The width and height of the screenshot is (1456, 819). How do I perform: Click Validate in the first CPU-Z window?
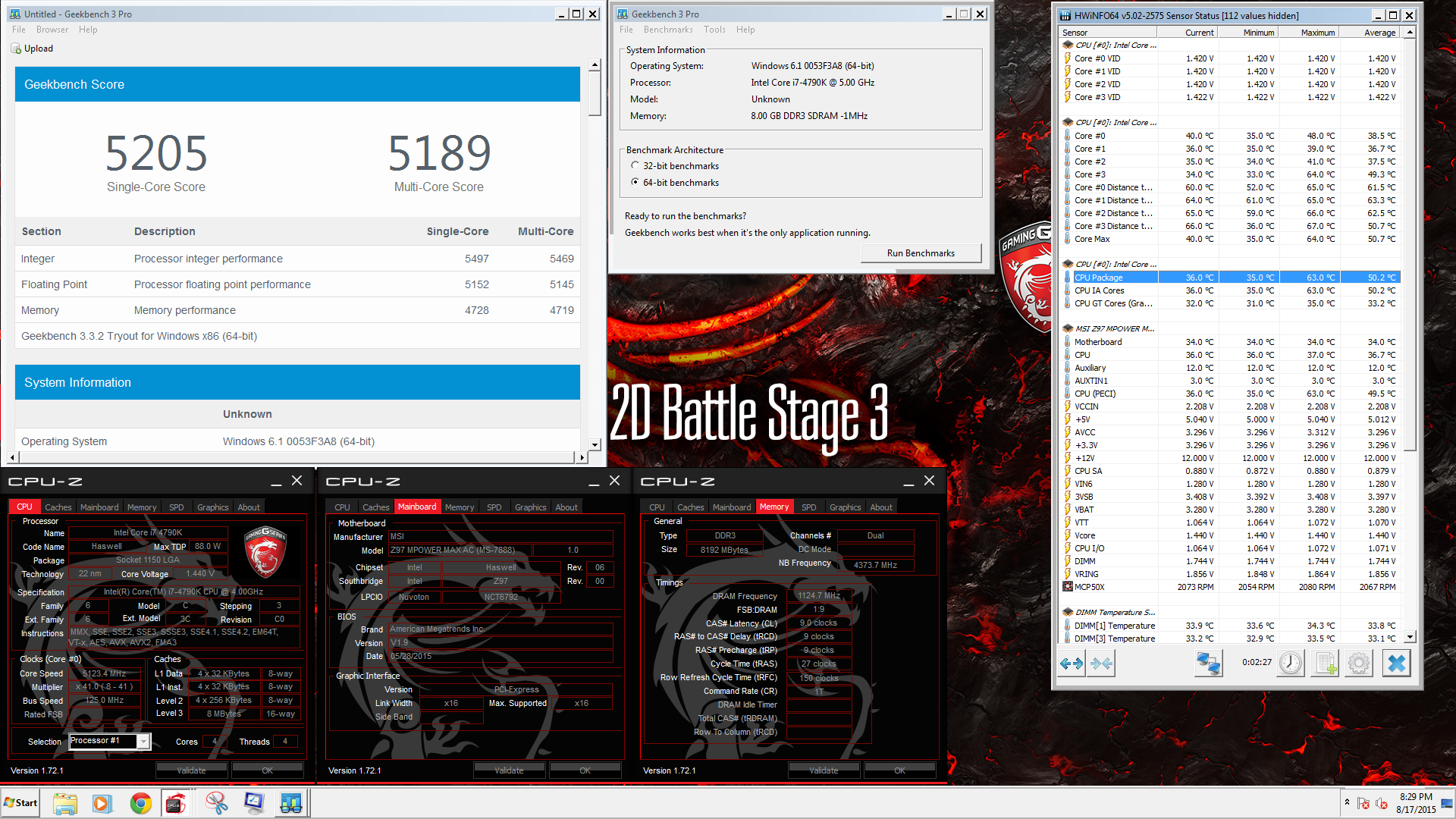191,770
